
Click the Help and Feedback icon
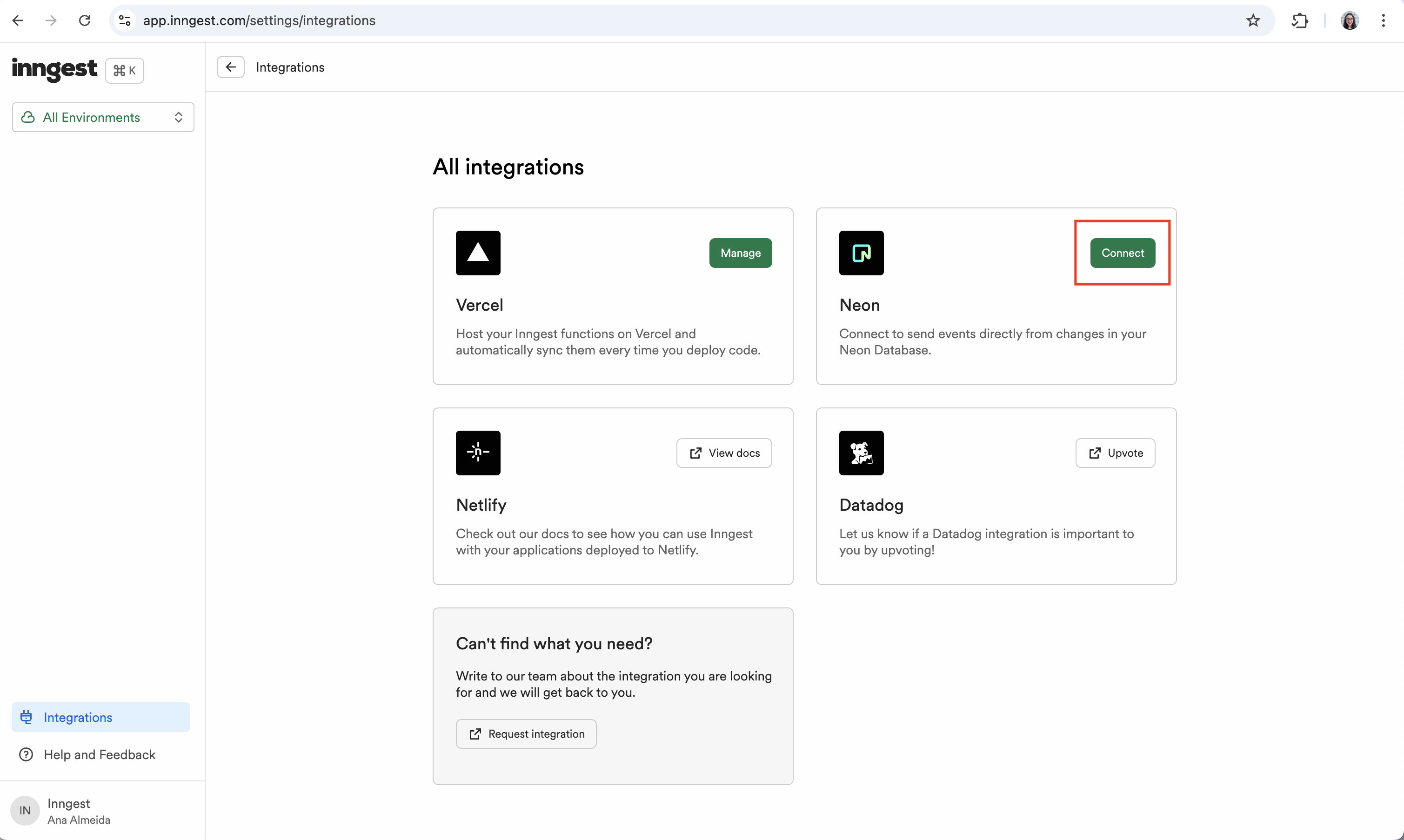click(x=26, y=754)
